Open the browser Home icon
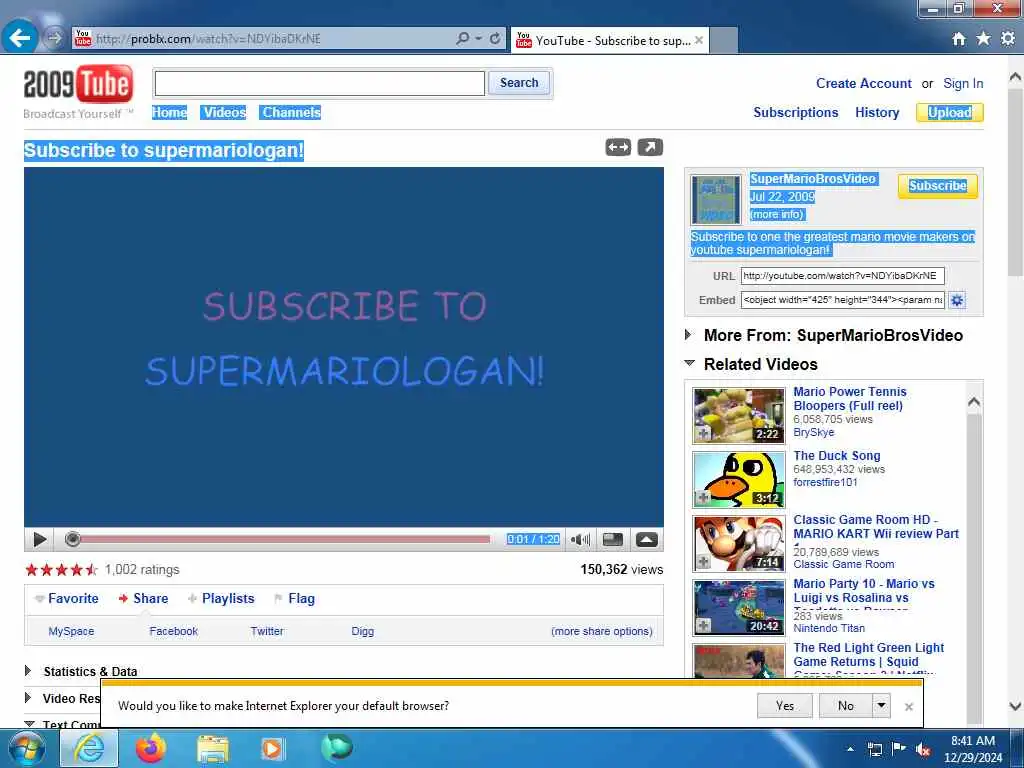This screenshot has width=1024, height=768. pos(958,39)
